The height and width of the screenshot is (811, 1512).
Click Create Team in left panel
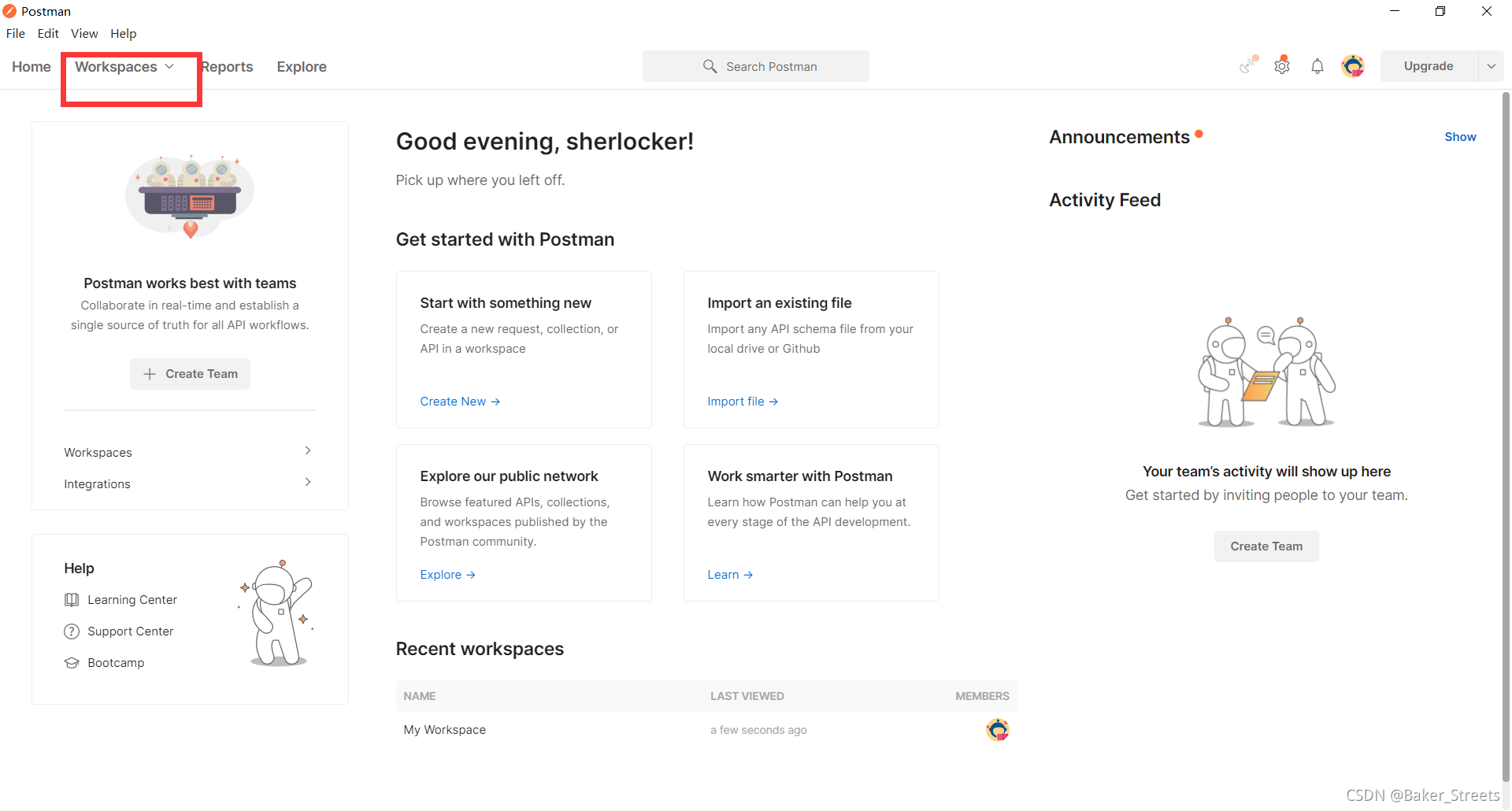point(190,374)
